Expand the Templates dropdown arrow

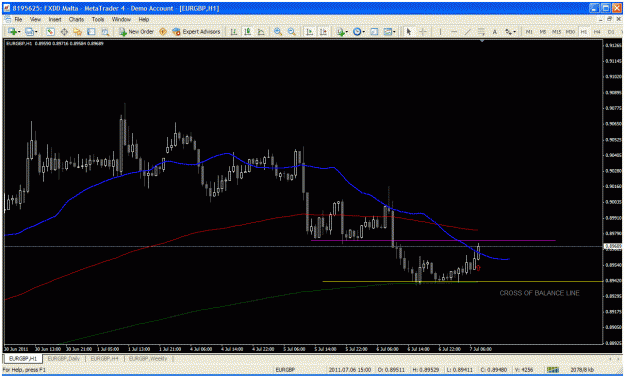(394, 31)
